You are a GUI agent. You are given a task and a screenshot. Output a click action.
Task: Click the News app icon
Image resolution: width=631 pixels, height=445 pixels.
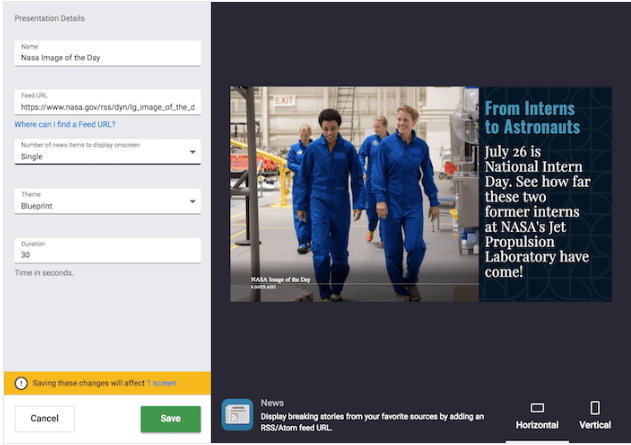(237, 414)
